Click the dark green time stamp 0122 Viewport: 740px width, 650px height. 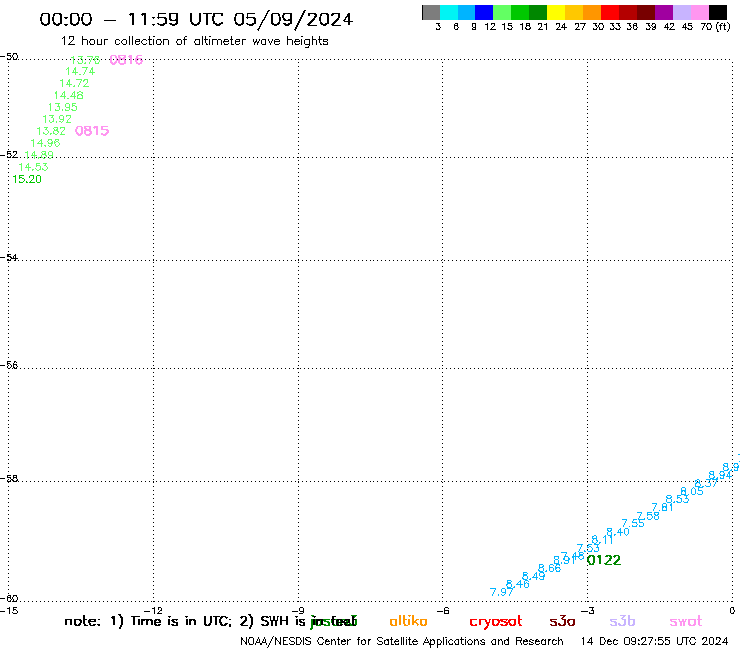604,560
